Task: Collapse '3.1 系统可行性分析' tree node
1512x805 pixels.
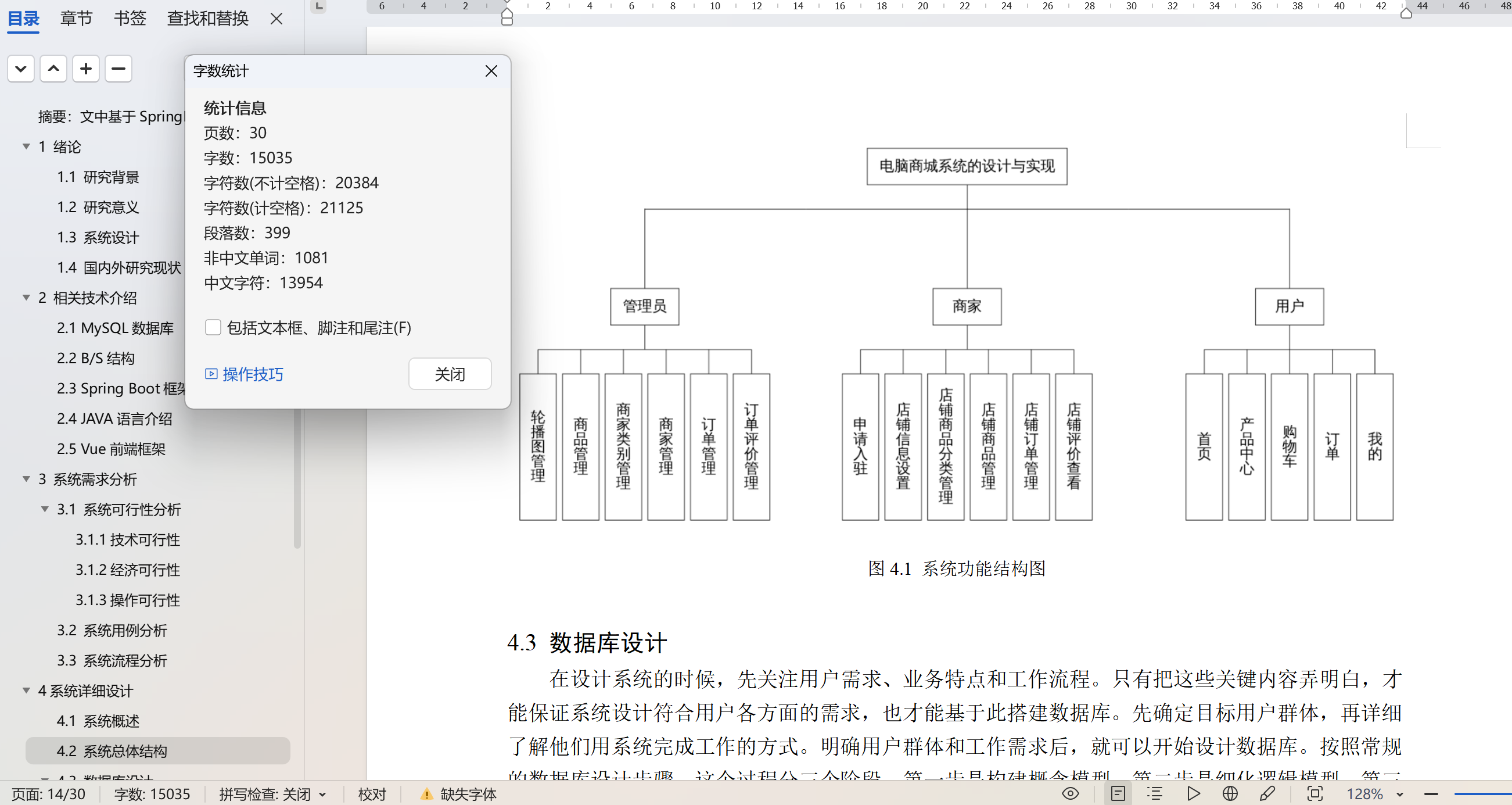Action: coord(45,509)
